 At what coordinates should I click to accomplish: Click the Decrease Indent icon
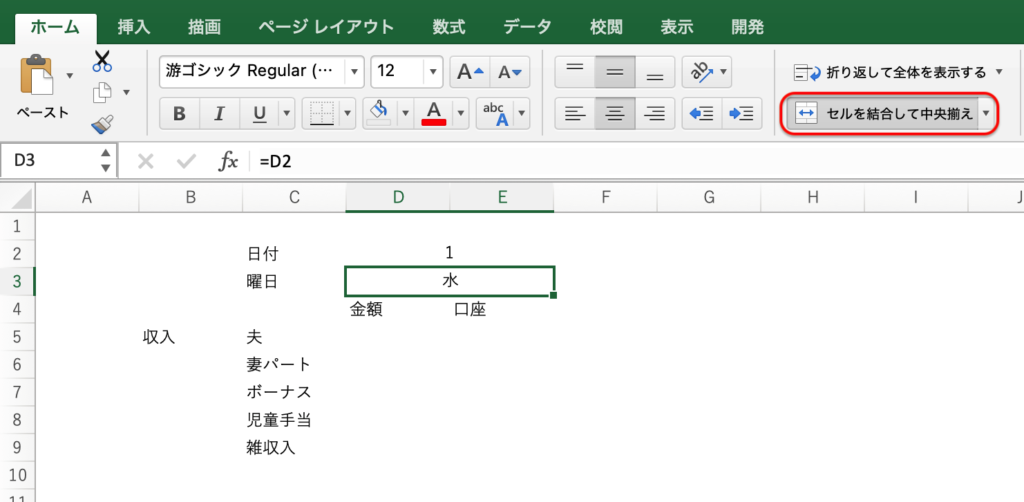701,113
